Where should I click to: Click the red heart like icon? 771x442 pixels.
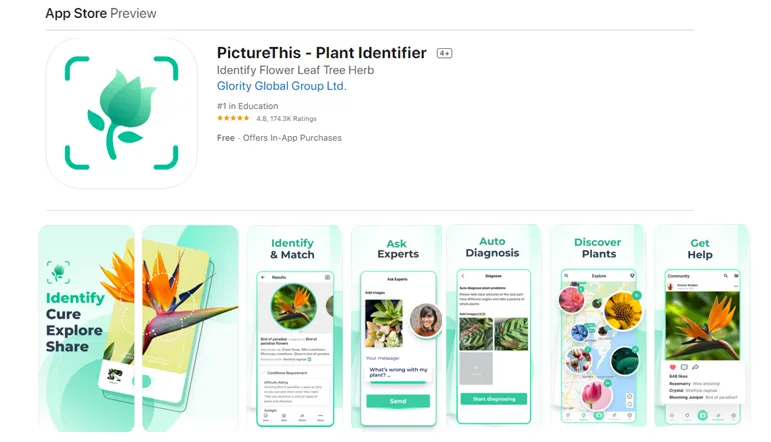[x=673, y=367]
